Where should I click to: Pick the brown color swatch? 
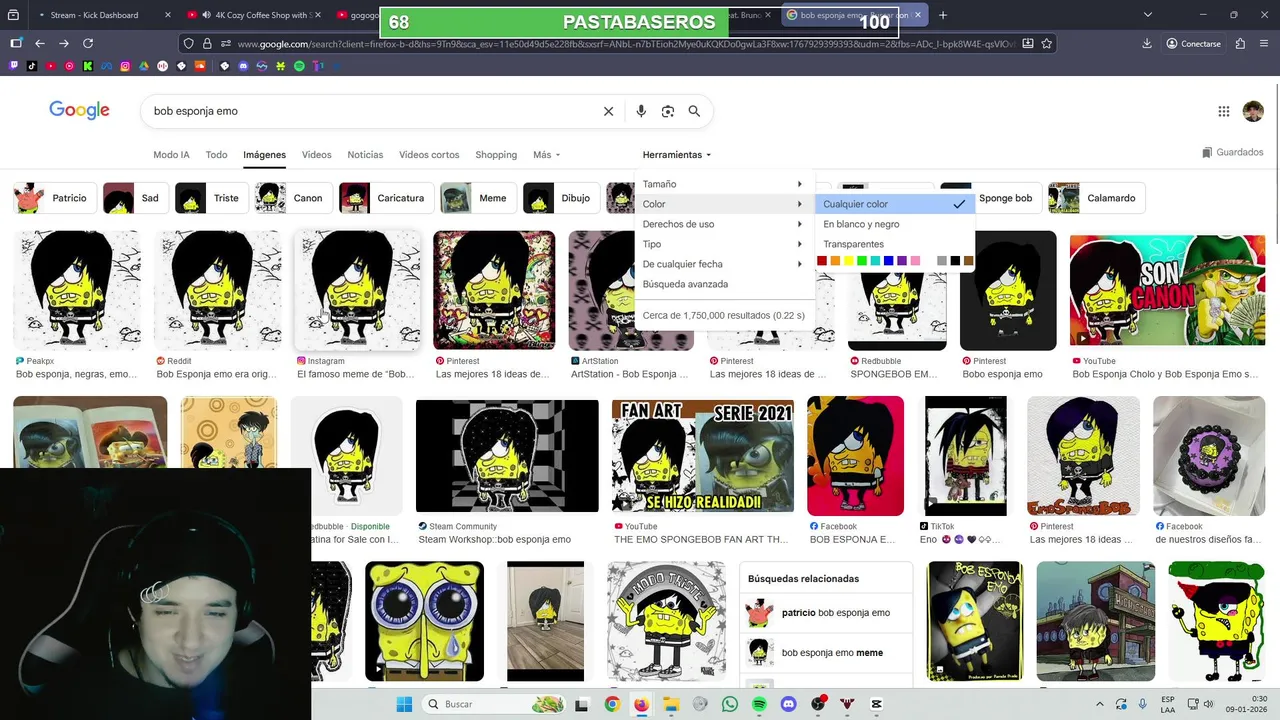click(968, 261)
